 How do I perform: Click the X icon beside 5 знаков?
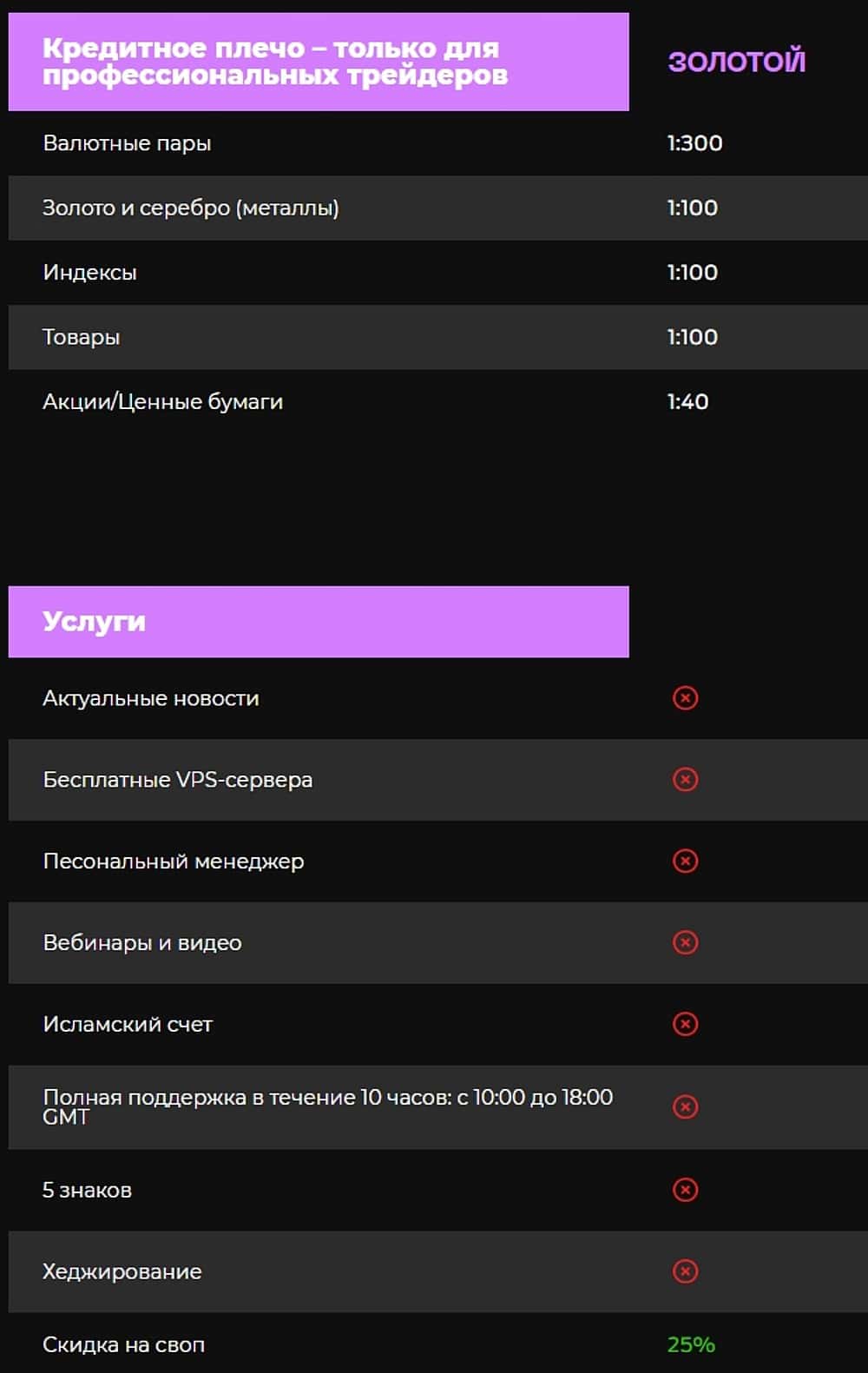coord(685,1190)
